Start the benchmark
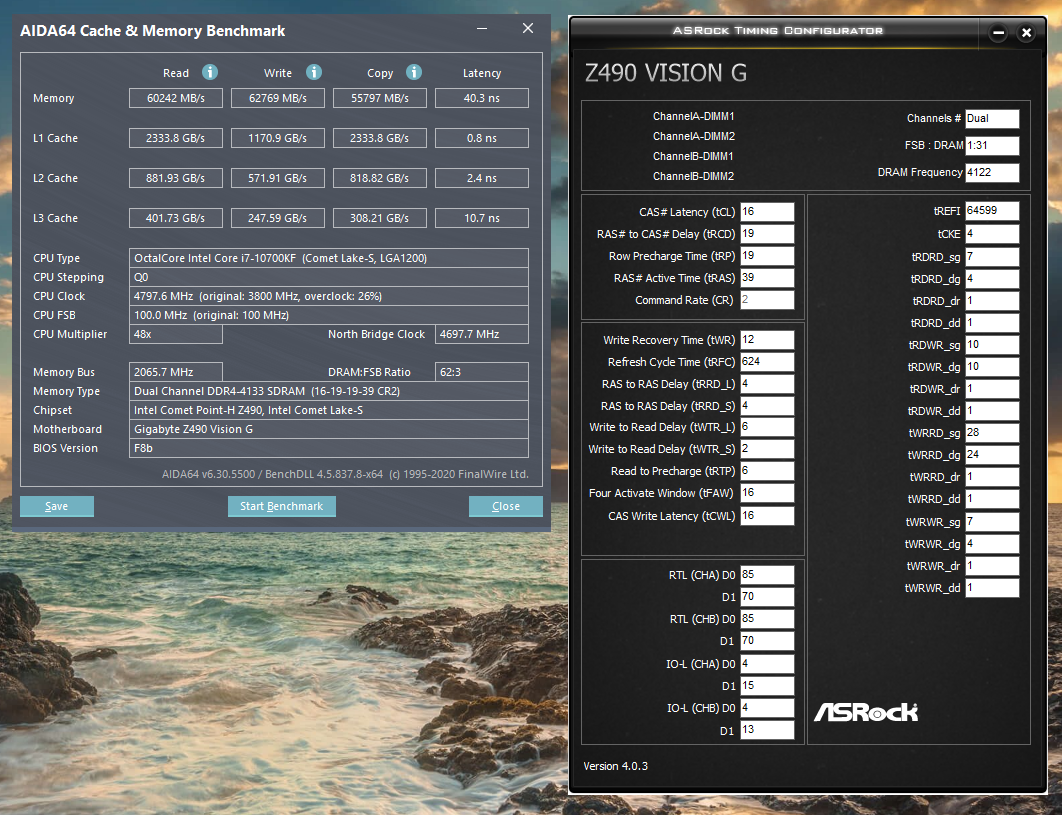 click(x=282, y=506)
